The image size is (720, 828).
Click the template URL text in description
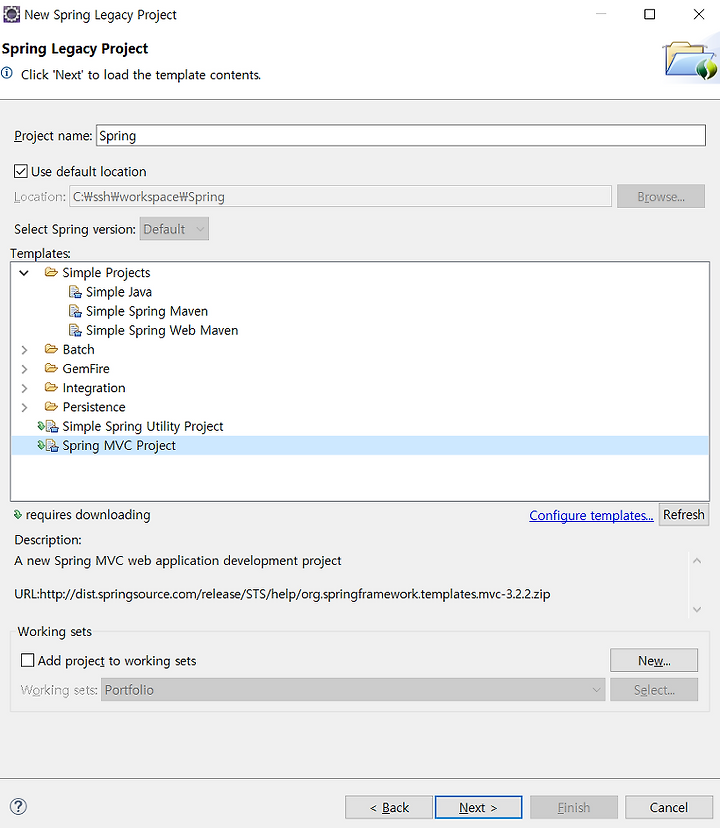282,594
